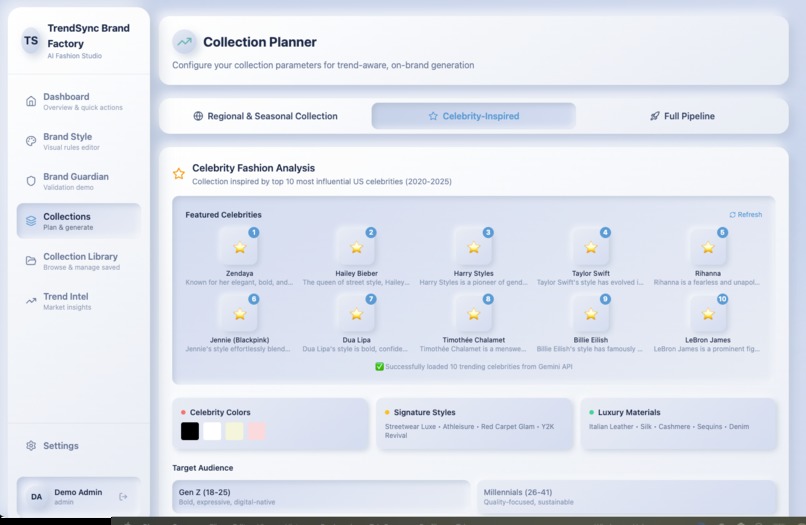Click the Collection Library folder icon
Screen dimensions: 806x525
tap(31, 261)
